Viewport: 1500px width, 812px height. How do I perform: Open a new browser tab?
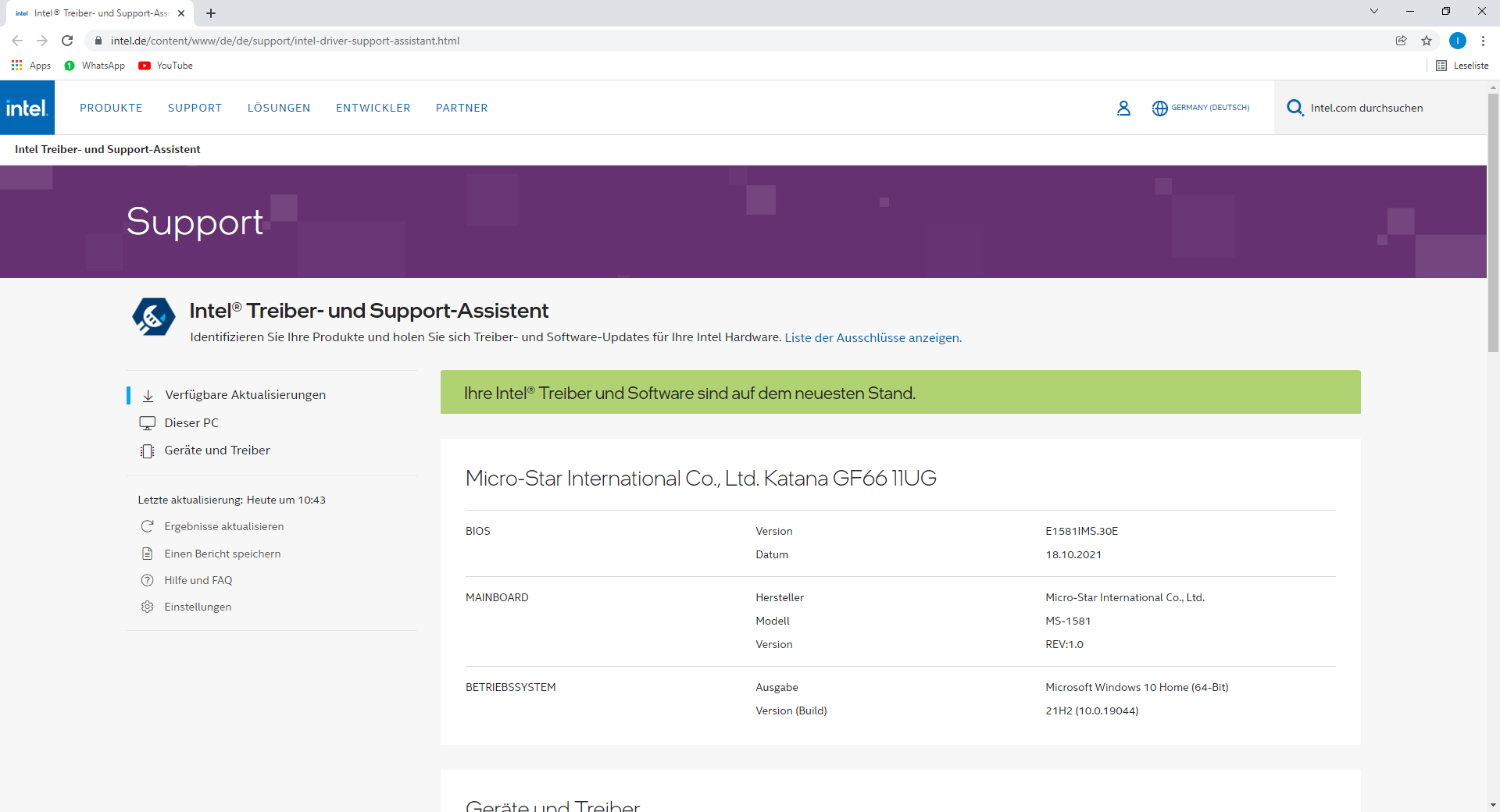click(211, 13)
